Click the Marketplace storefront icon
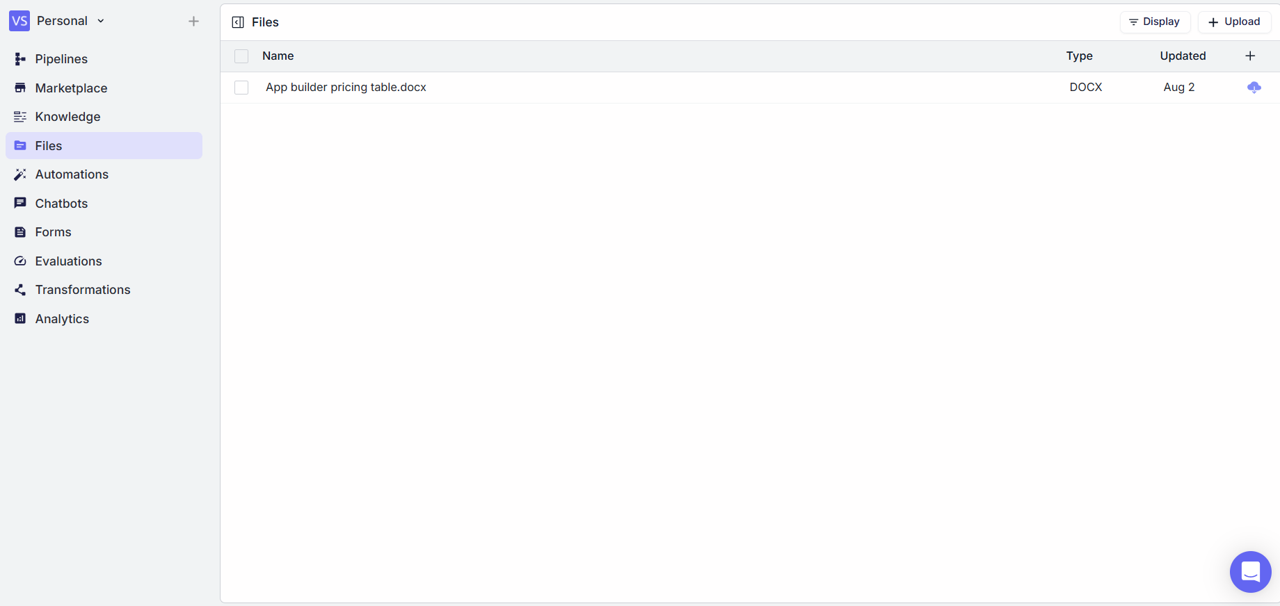 [20, 88]
